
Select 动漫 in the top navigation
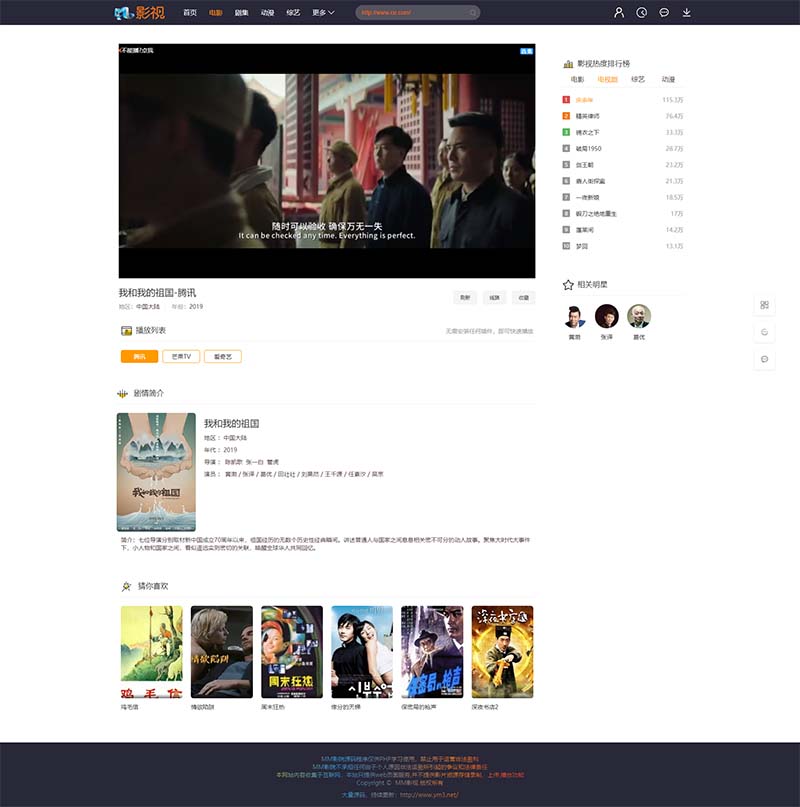click(267, 12)
